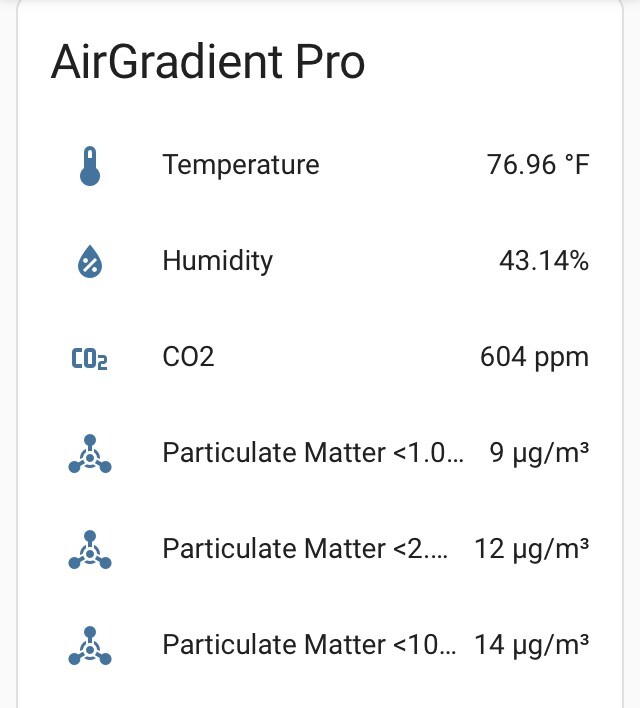This screenshot has height=708, width=640.
Task: Click the AirGradient Pro card title
Action: (x=208, y=62)
